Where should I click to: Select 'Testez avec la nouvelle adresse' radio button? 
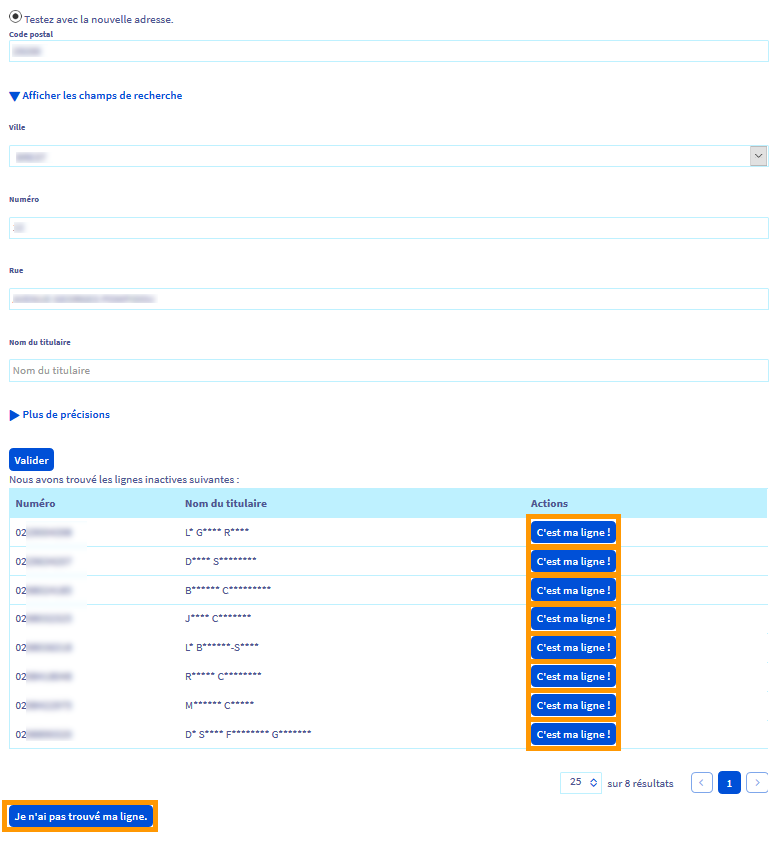[15, 17]
